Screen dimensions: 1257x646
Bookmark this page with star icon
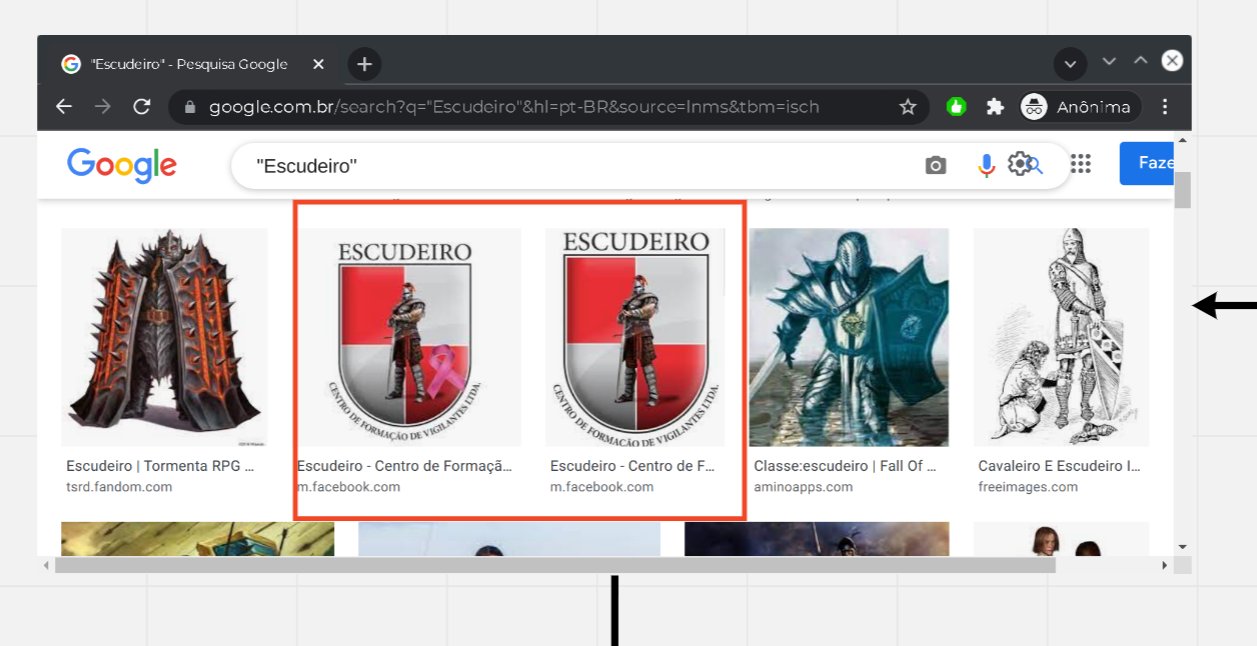point(907,107)
